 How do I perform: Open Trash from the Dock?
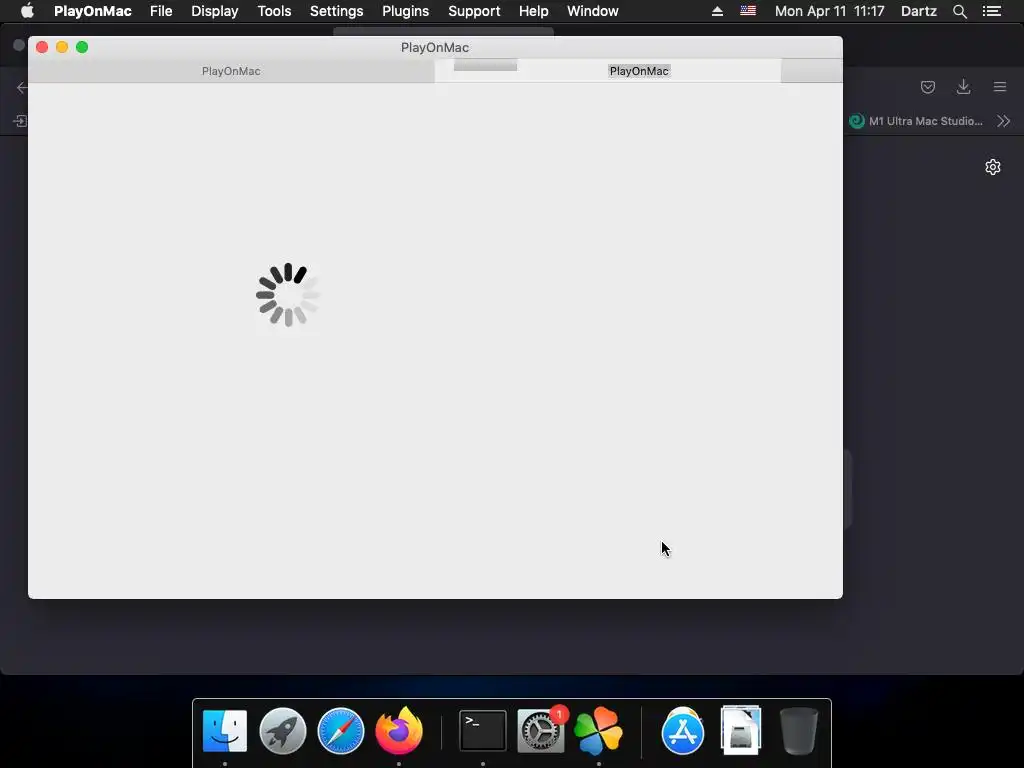click(799, 731)
